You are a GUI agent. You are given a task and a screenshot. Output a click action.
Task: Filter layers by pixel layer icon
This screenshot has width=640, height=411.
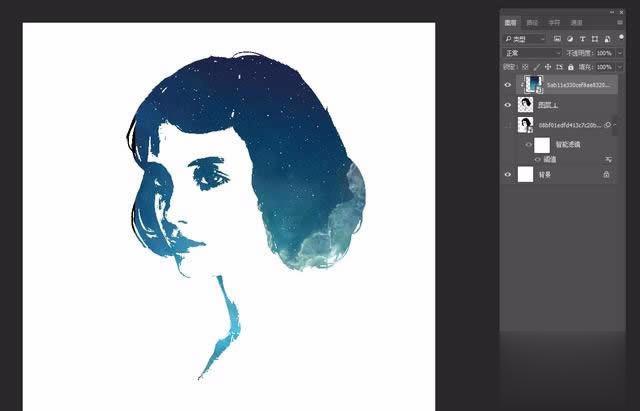(x=557, y=39)
